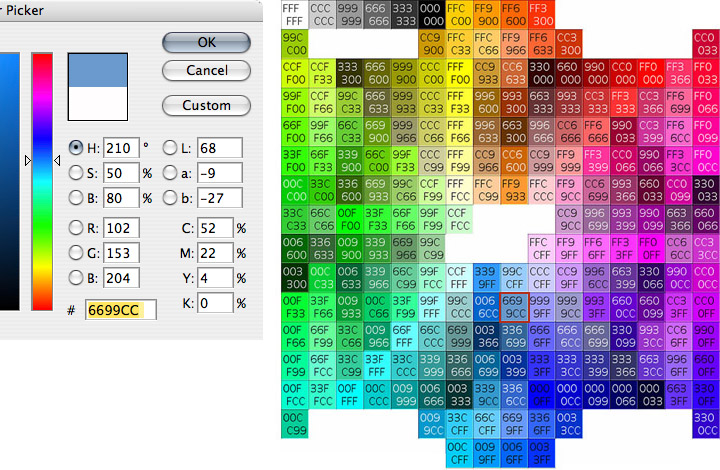Image resolution: width=720 pixels, height=470 pixels.
Task: Select the H (hue) radio button
Action: coord(76,147)
